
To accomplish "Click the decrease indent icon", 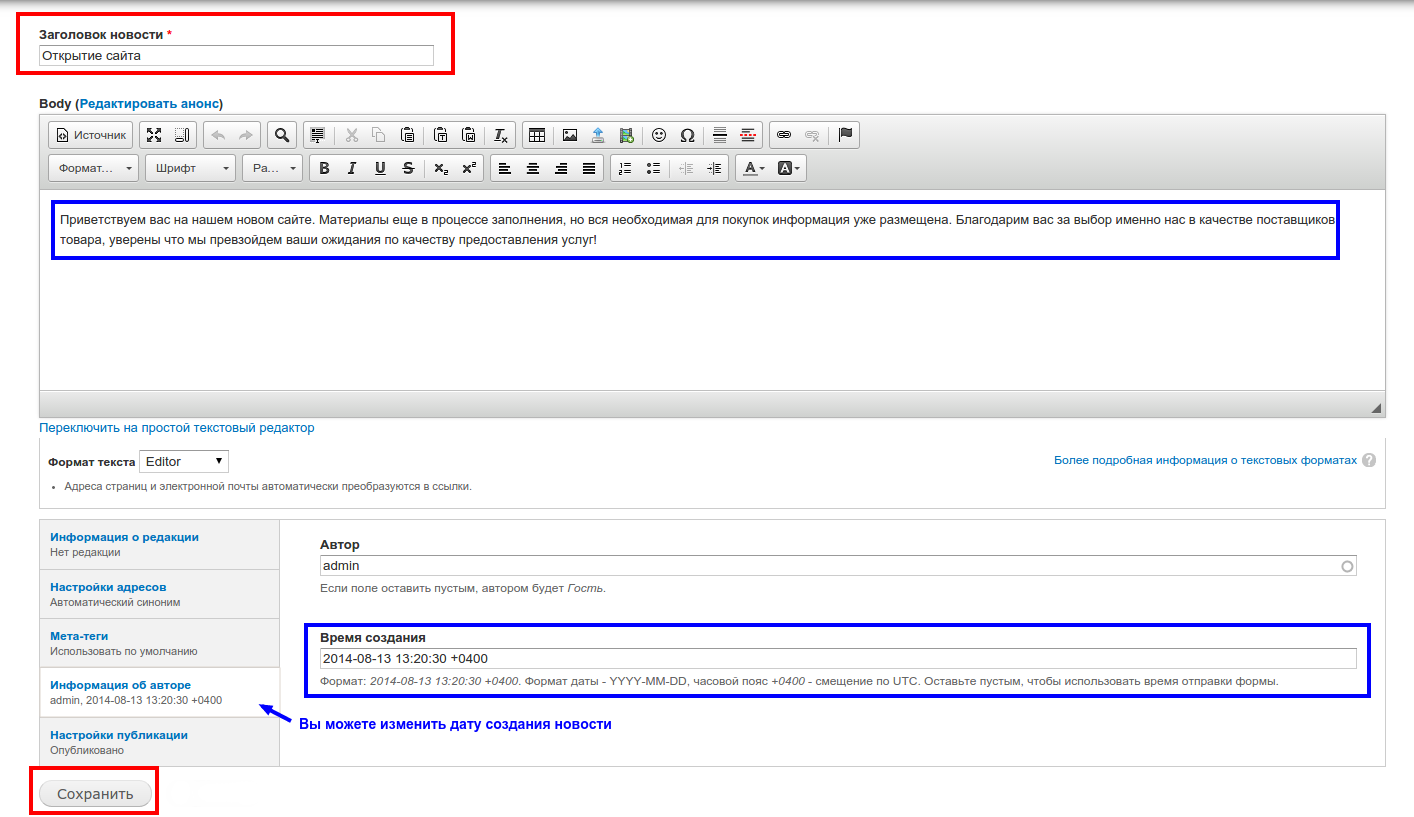I will click(686, 169).
